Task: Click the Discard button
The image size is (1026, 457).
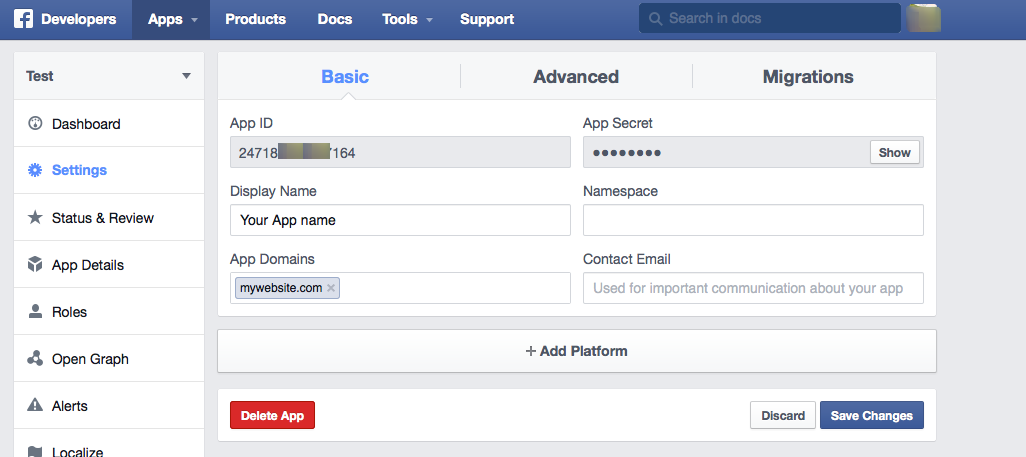Action: pos(783,415)
